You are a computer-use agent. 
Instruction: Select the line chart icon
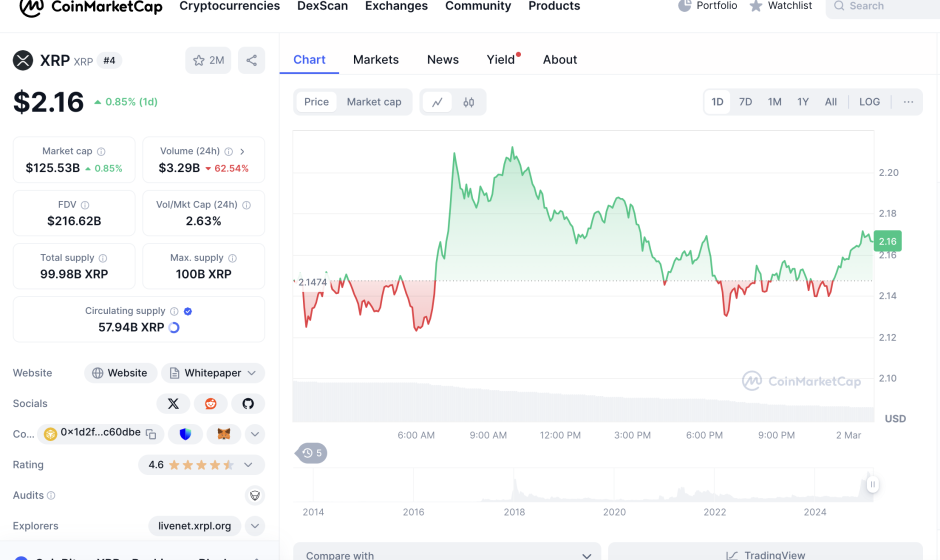coord(438,102)
